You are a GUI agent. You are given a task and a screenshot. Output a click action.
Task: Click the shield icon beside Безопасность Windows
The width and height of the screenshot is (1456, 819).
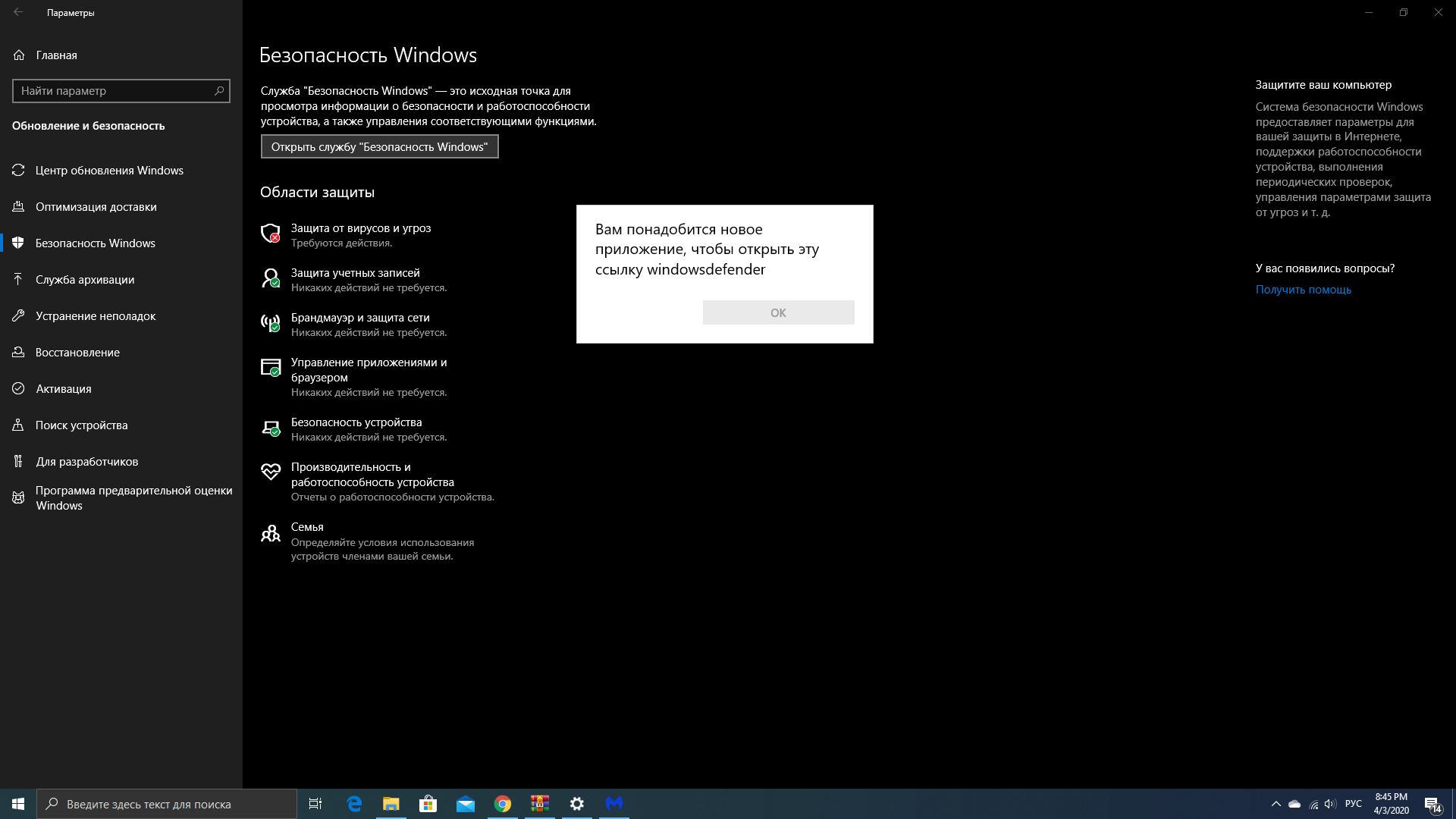(x=18, y=243)
